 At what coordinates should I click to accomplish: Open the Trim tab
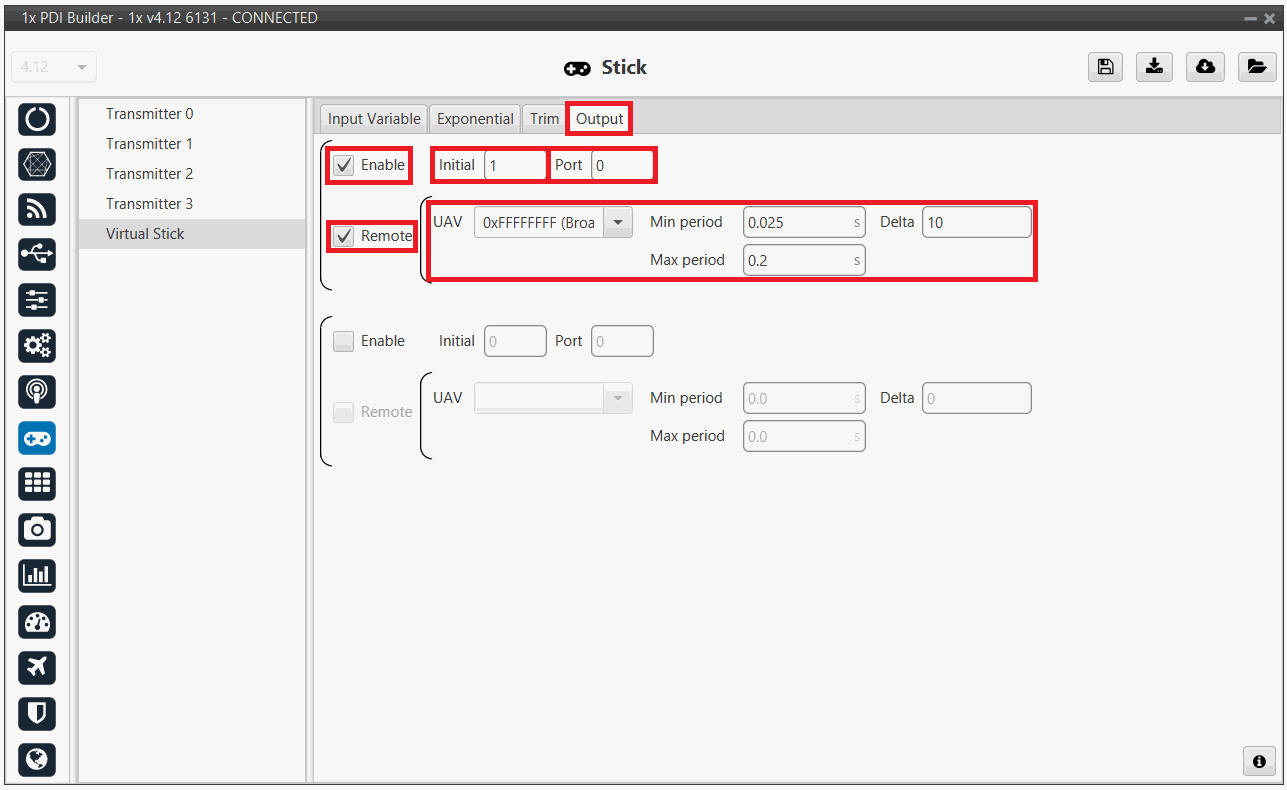point(544,119)
